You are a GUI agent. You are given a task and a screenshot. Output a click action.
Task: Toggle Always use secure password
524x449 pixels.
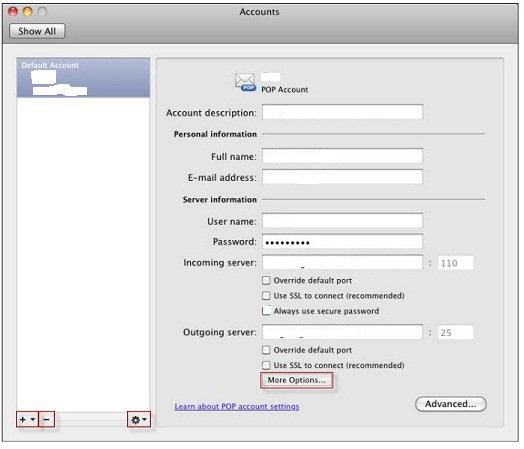(266, 311)
